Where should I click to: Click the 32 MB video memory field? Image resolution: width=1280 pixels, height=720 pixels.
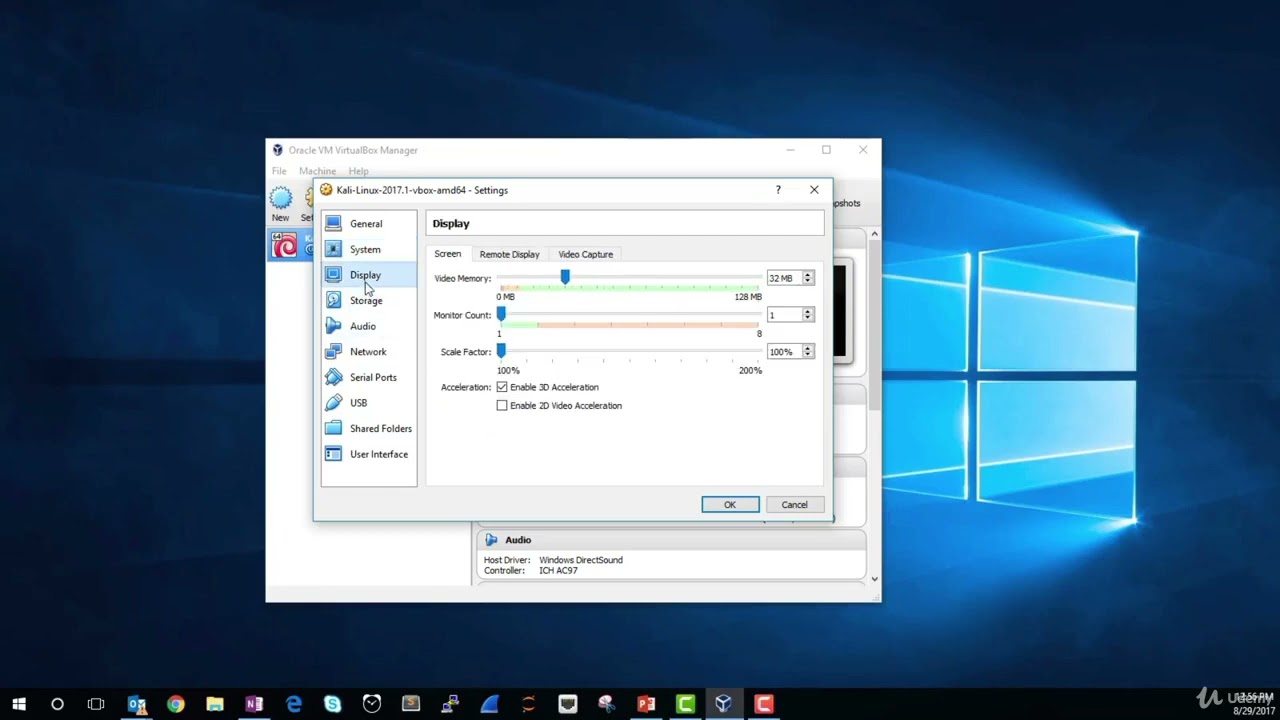pos(783,278)
